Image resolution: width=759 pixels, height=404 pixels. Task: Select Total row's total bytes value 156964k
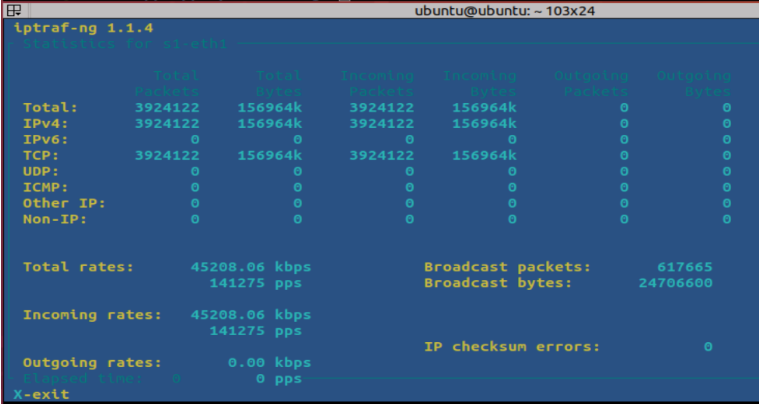(270, 107)
